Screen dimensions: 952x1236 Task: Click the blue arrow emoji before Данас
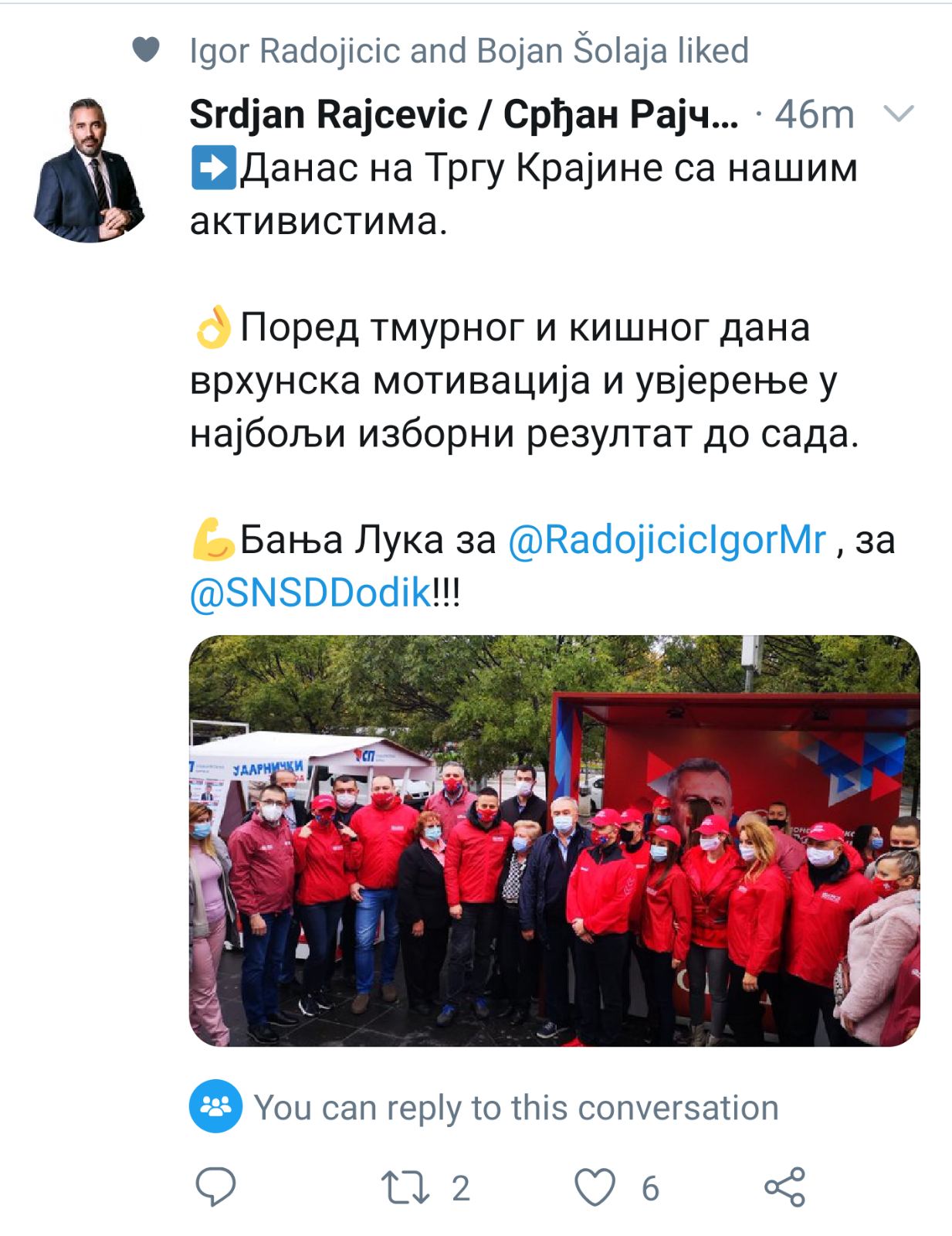(x=213, y=168)
